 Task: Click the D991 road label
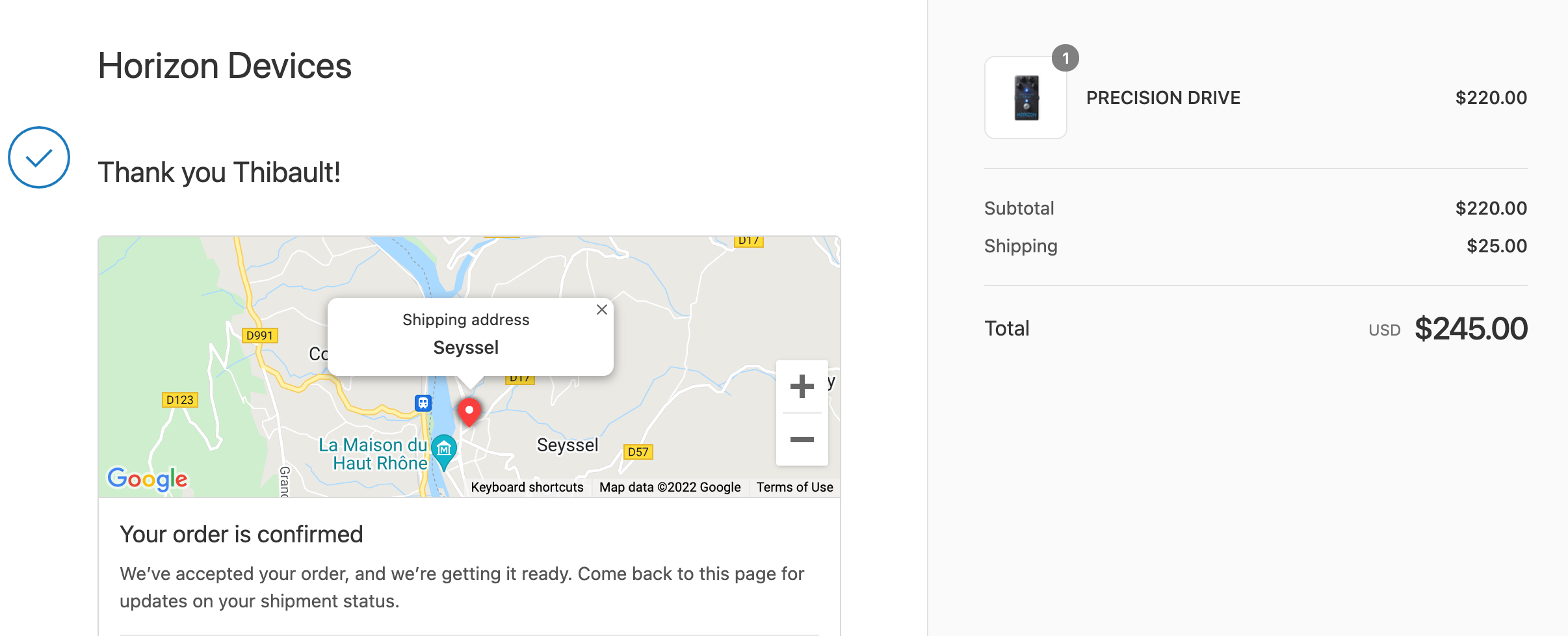pyautogui.click(x=259, y=336)
